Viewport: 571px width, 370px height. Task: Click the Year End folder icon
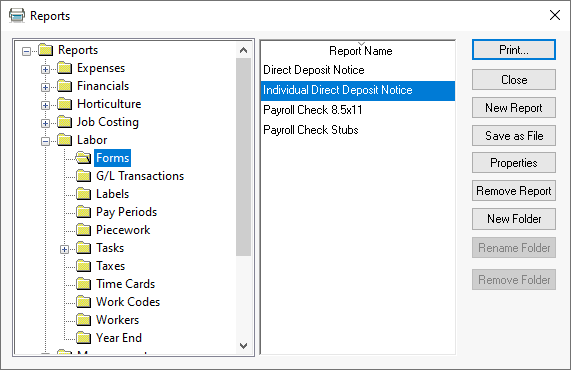click(83, 338)
